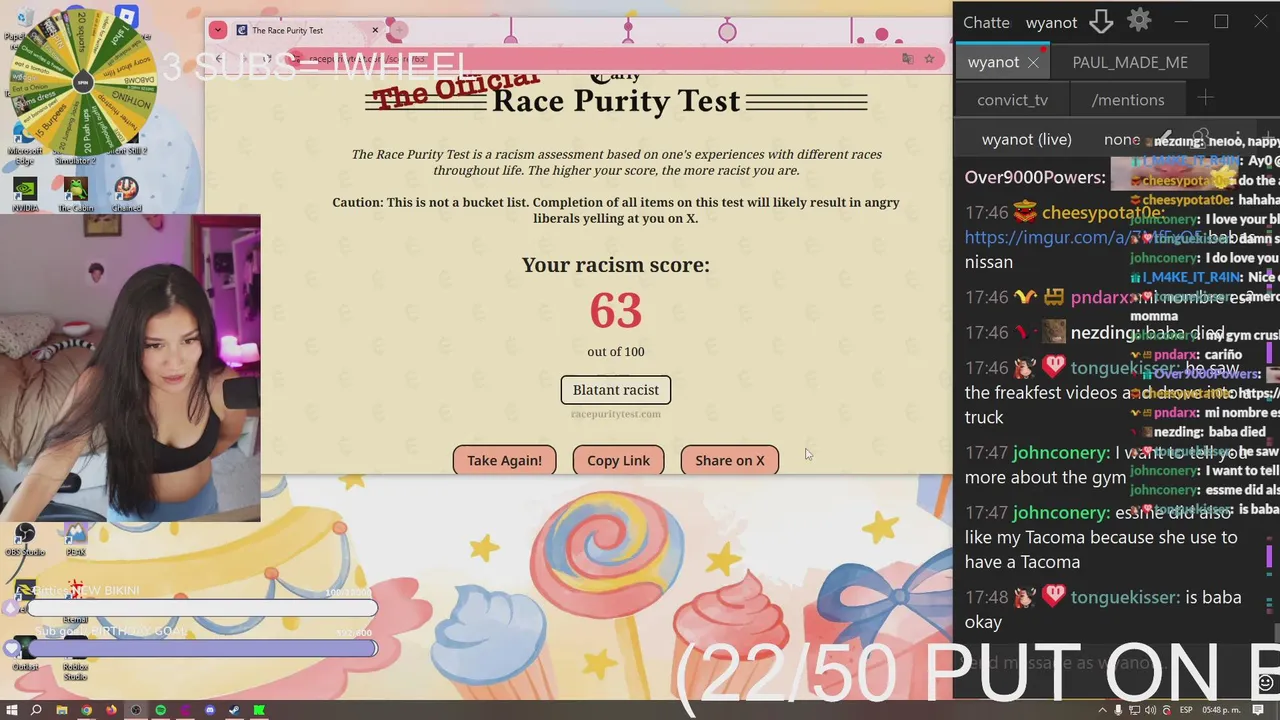Click the Copy Link button
The height and width of the screenshot is (720, 1280).
tap(618, 460)
